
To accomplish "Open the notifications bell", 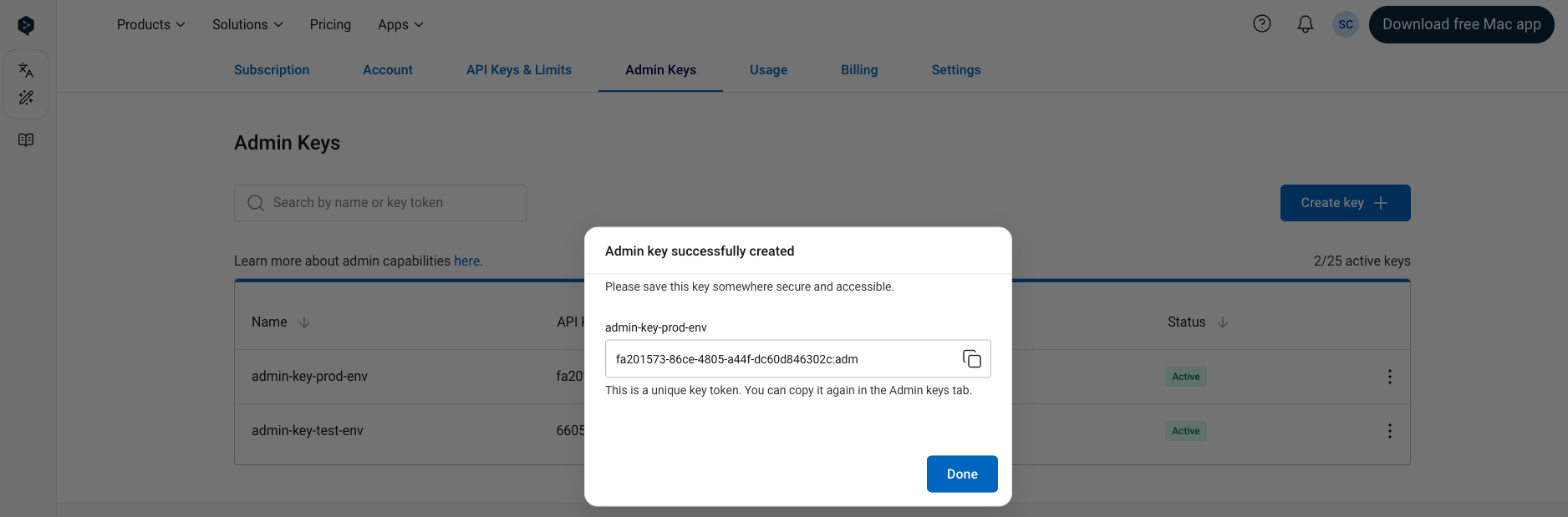I will click(x=1306, y=24).
